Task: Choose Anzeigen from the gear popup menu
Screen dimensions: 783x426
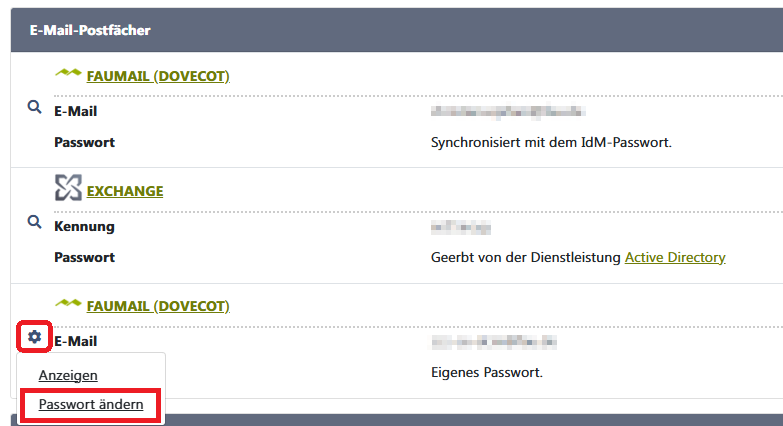Action: pos(68,375)
